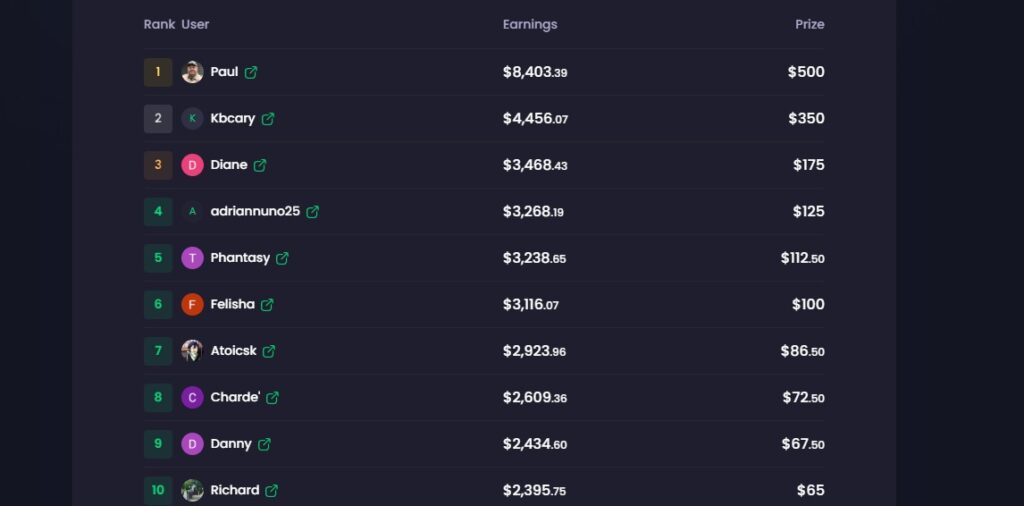Click the username Phantasy
Screen dimensions: 1024x506
240,258
